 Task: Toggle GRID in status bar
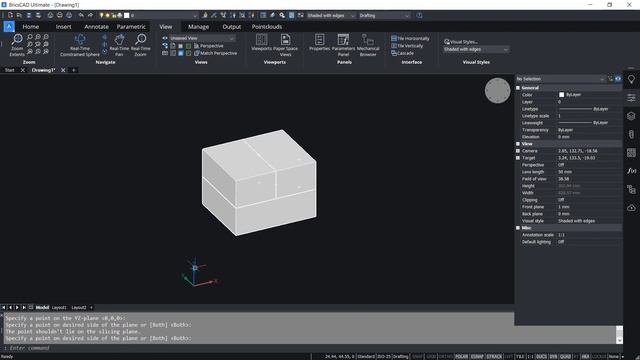click(x=431, y=356)
